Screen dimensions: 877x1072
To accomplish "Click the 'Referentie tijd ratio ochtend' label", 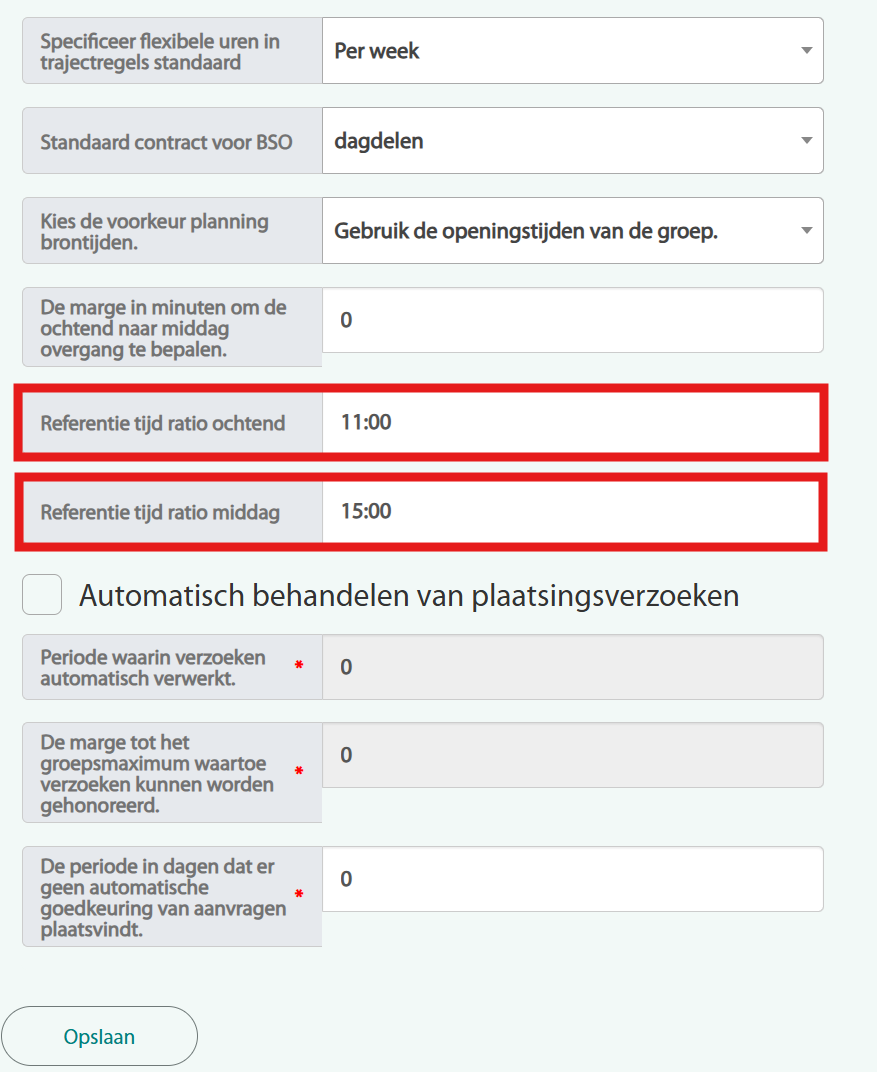I will [x=162, y=423].
